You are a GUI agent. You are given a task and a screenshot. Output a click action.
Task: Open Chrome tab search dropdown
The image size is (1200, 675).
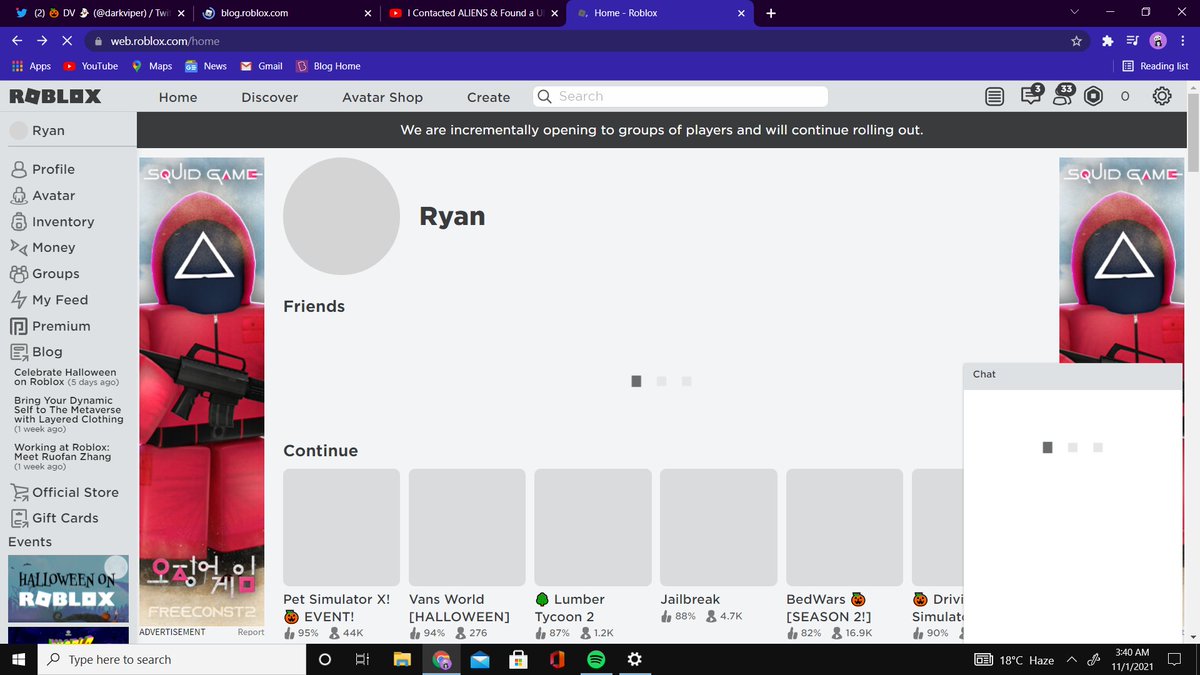(x=1074, y=13)
